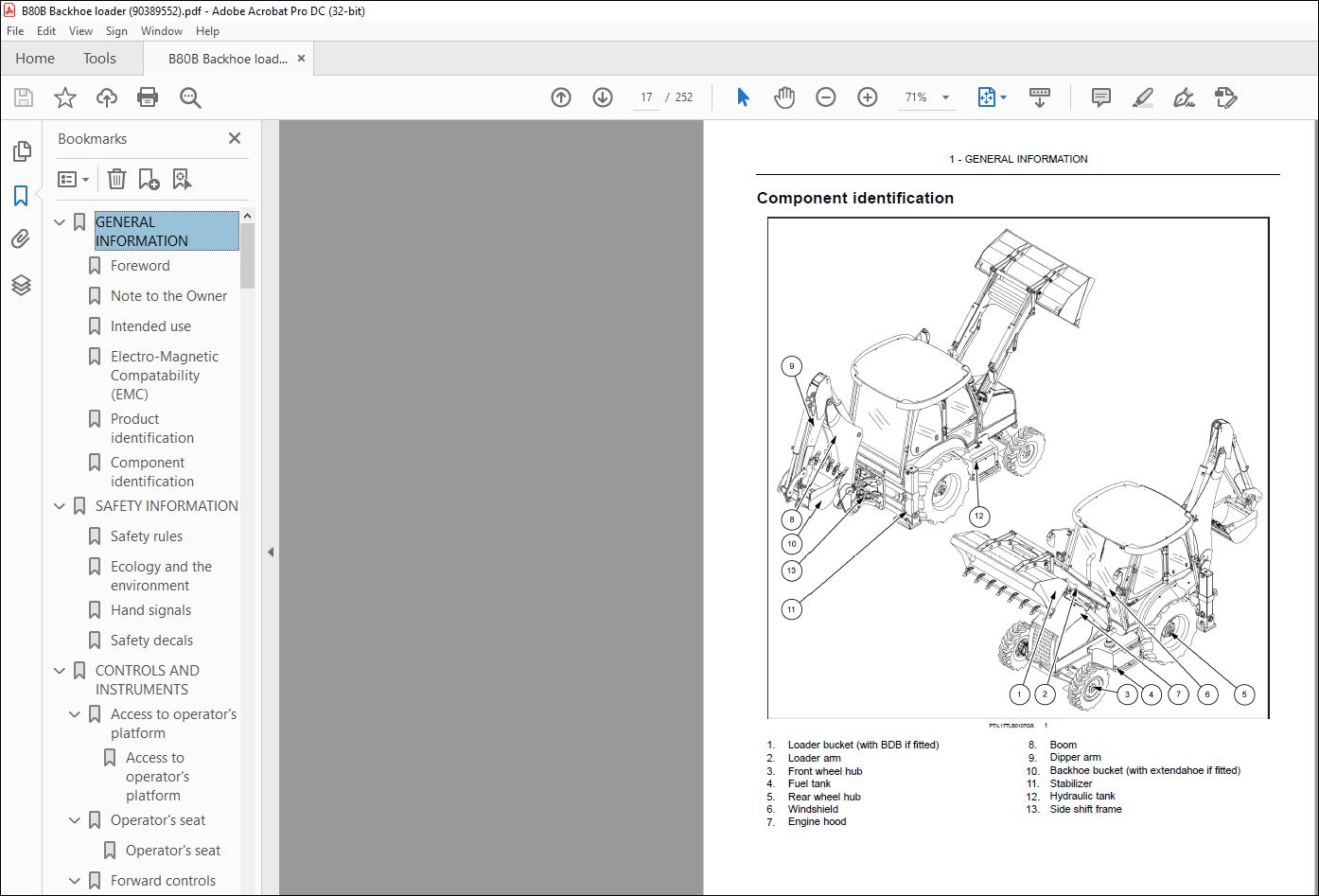Open the Foreword bookmark
1319x896 pixels.
[140, 266]
